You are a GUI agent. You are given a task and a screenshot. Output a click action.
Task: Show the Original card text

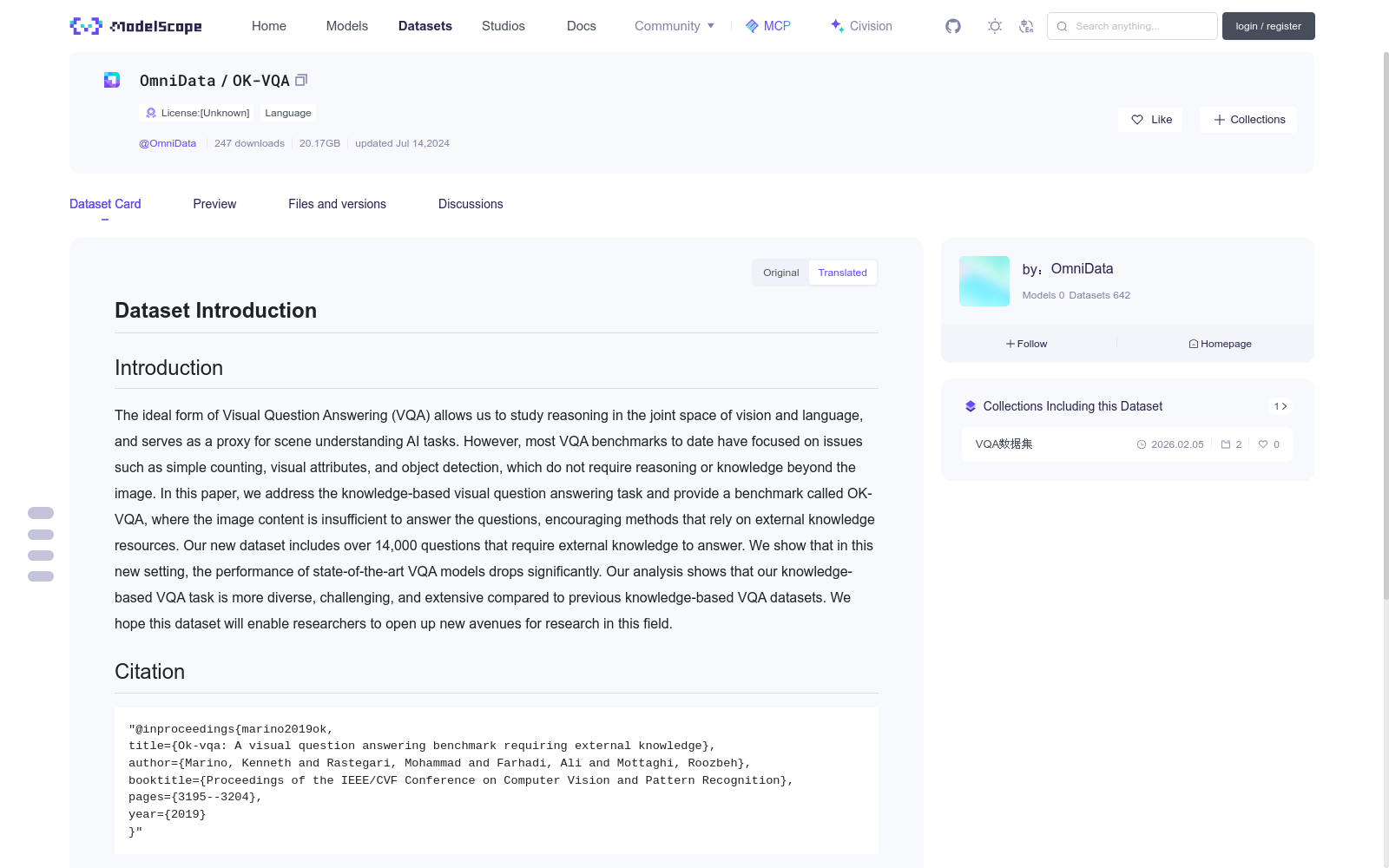pyautogui.click(x=781, y=273)
